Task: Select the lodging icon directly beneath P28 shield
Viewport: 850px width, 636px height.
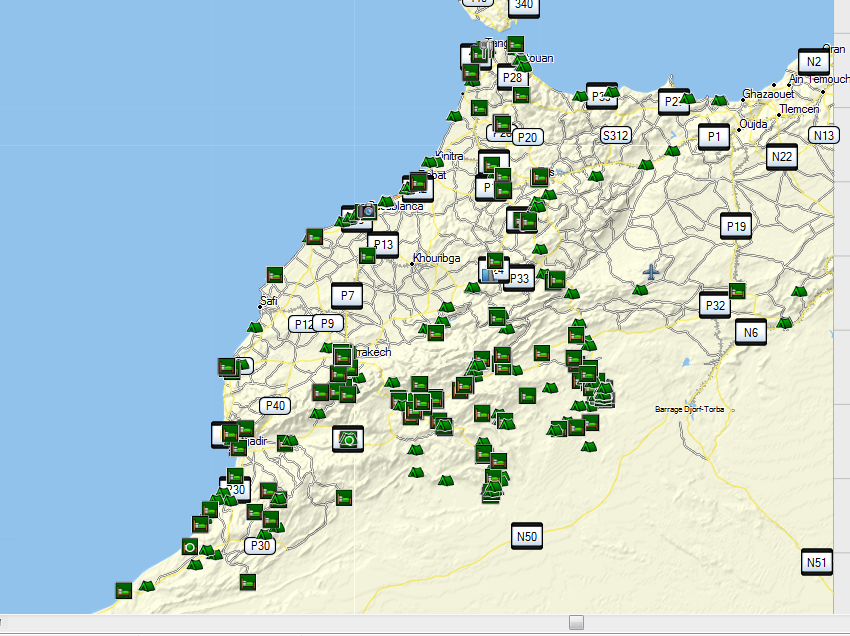Action: pyautogui.click(x=521, y=95)
